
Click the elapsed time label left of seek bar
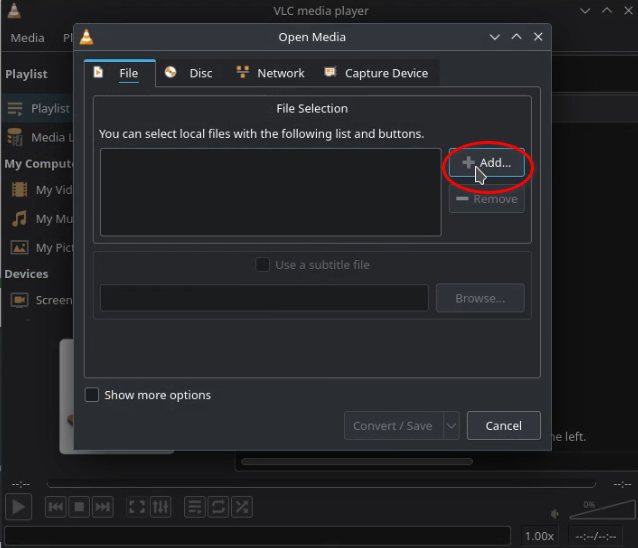click(x=21, y=484)
